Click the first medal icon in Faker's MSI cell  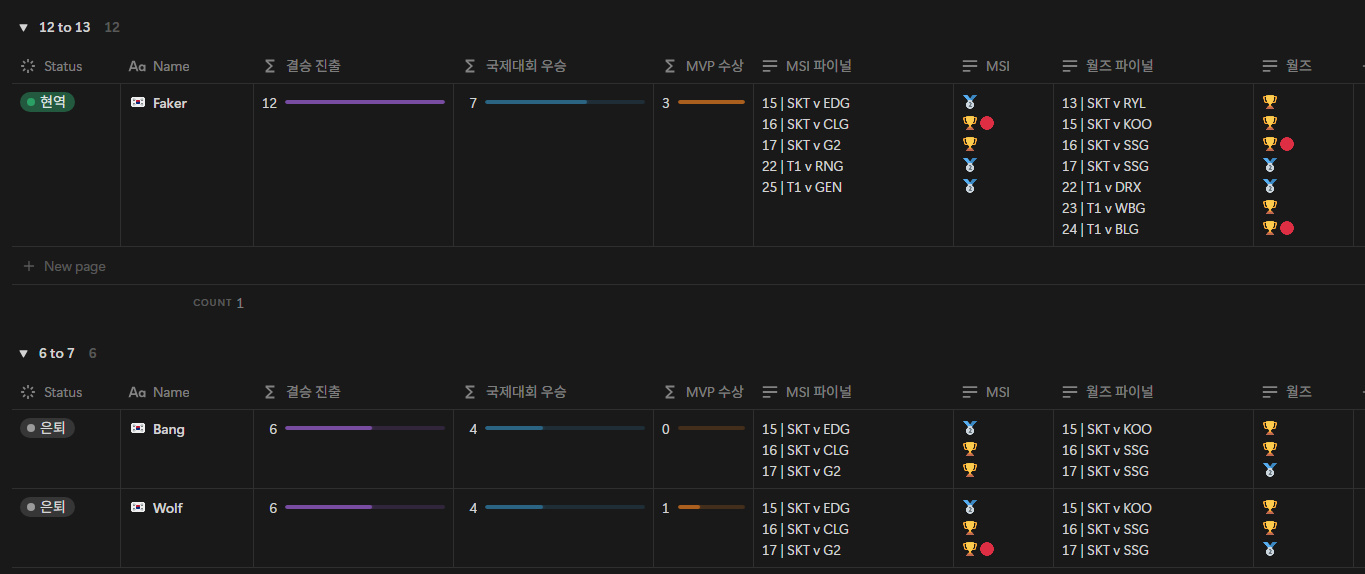click(969, 102)
